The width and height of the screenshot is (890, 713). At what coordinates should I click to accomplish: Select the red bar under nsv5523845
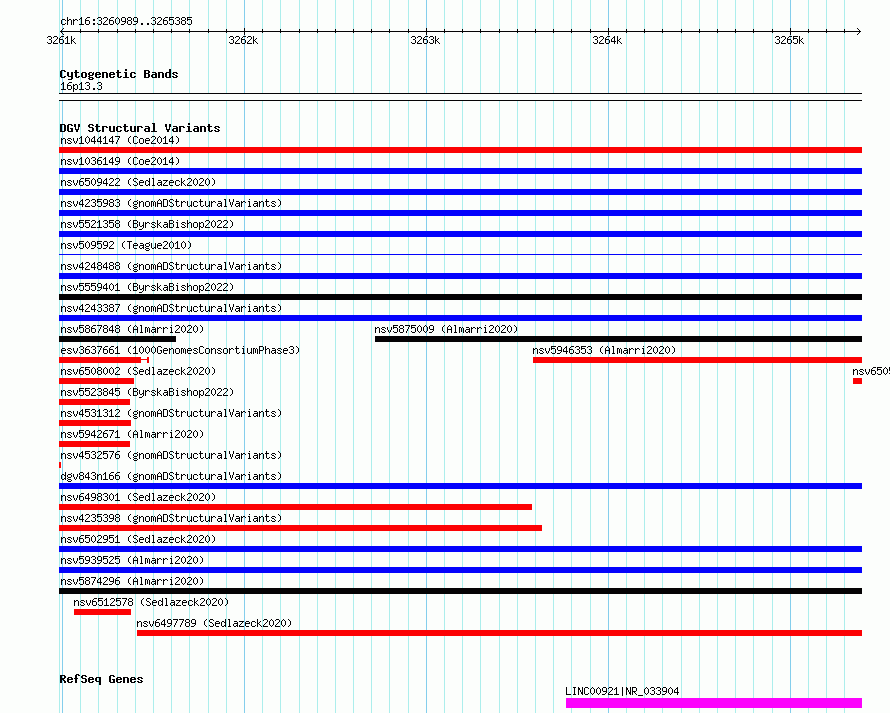pyautogui.click(x=94, y=402)
